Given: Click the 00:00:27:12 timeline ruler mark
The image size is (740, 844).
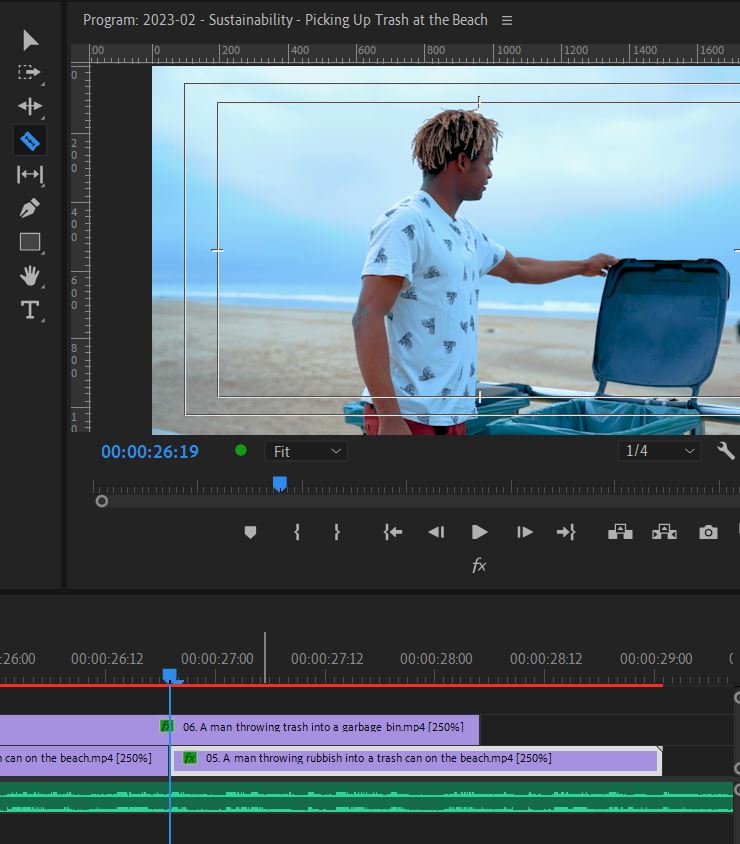Looking at the screenshot, I should tap(327, 659).
